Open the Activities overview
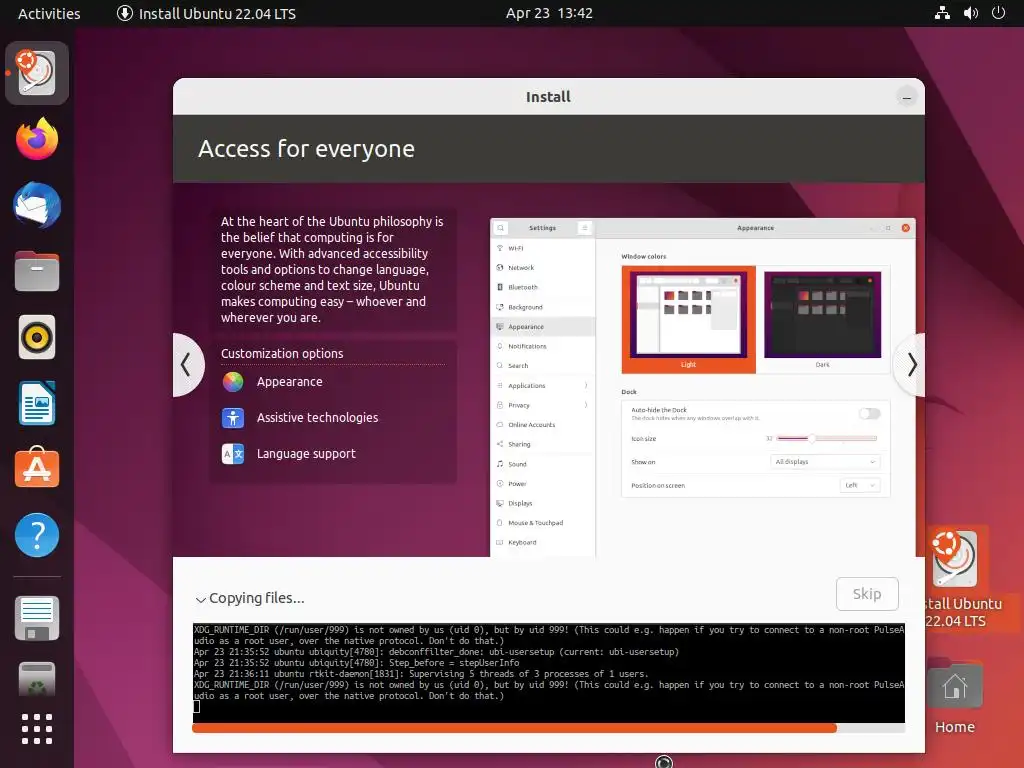 (x=49, y=13)
